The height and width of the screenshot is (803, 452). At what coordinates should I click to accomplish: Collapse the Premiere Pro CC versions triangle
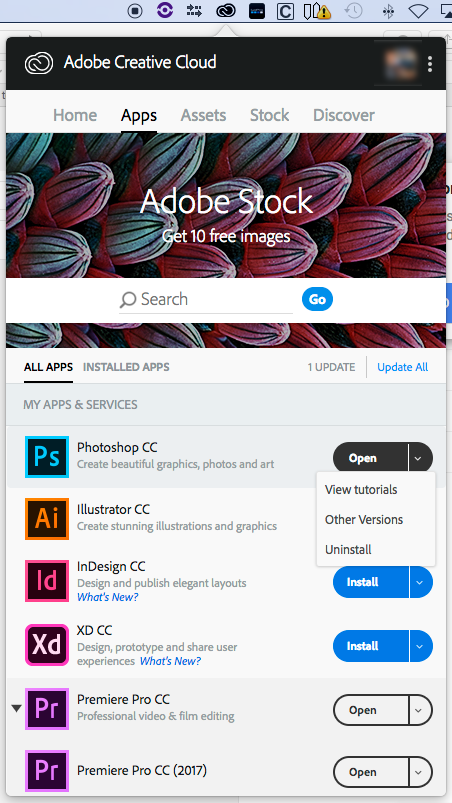pyautogui.click(x=16, y=708)
